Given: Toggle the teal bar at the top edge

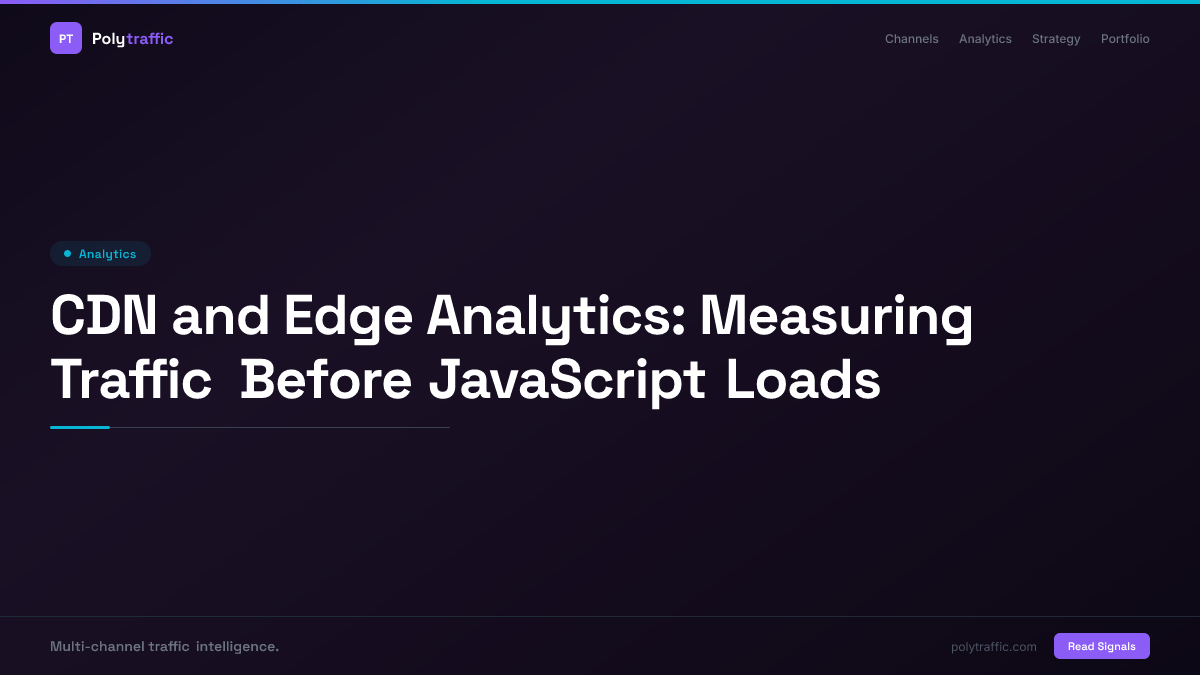Looking at the screenshot, I should pyautogui.click(x=600, y=2).
